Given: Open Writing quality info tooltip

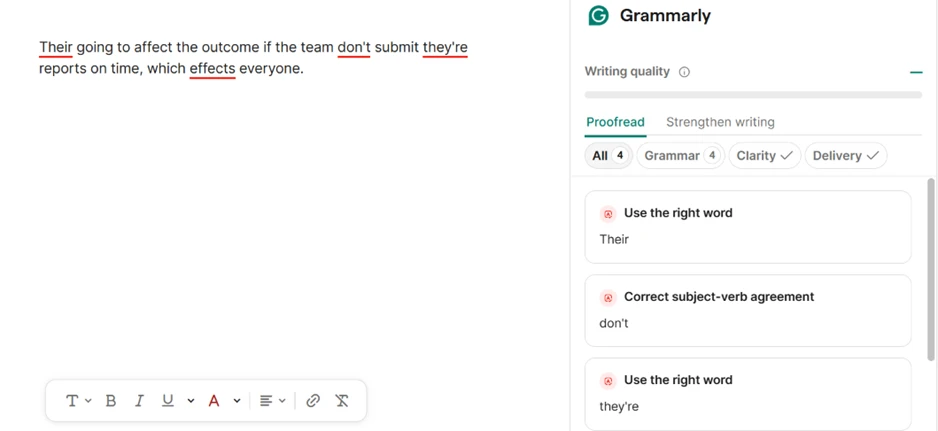Looking at the screenshot, I should tap(684, 72).
